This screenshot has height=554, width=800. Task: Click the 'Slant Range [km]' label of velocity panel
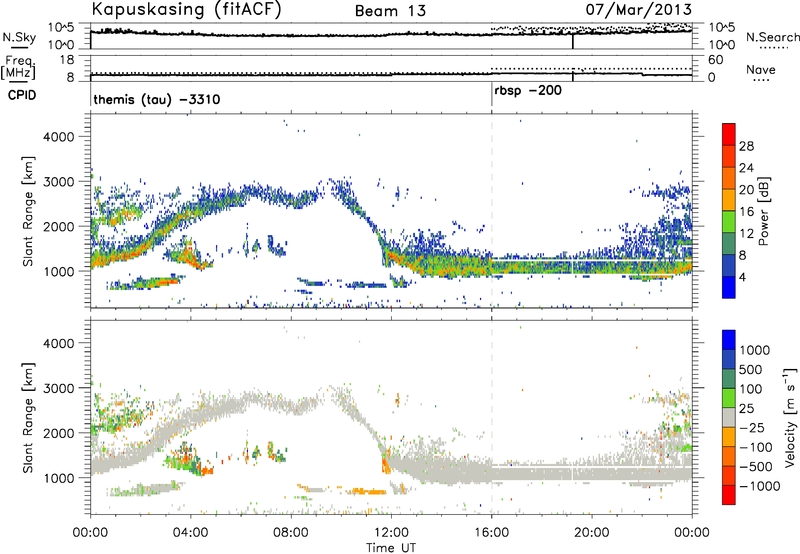pyautogui.click(x=28, y=418)
